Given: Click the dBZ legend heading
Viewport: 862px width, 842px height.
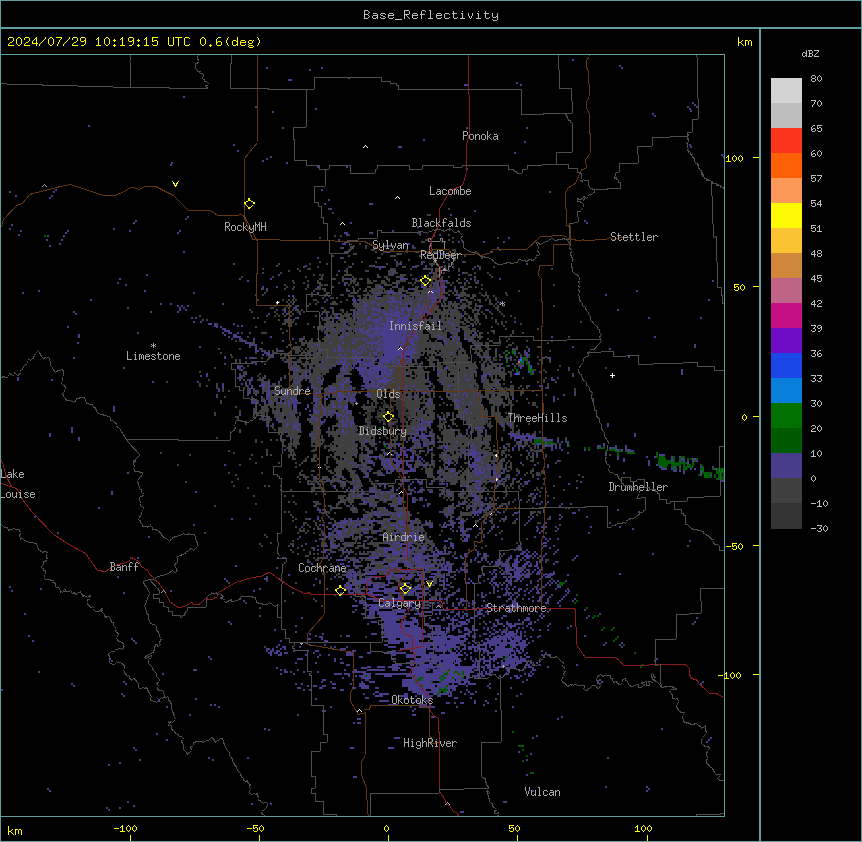Looking at the screenshot, I should click(810, 54).
